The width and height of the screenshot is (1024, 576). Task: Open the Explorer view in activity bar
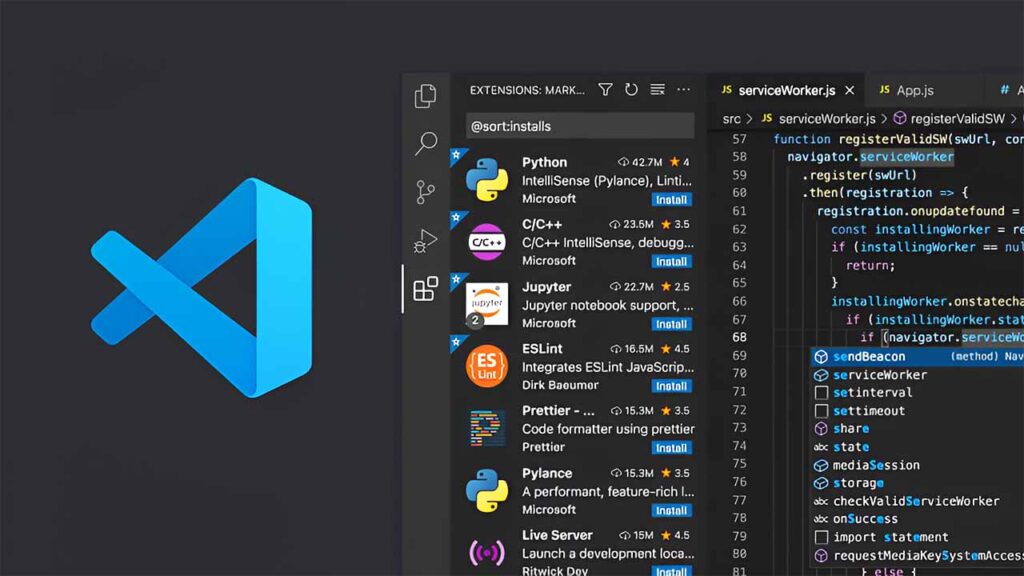pyautogui.click(x=425, y=96)
